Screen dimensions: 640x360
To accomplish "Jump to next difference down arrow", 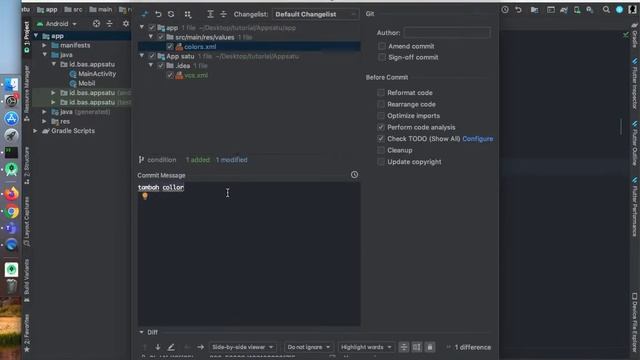I will point(158,347).
